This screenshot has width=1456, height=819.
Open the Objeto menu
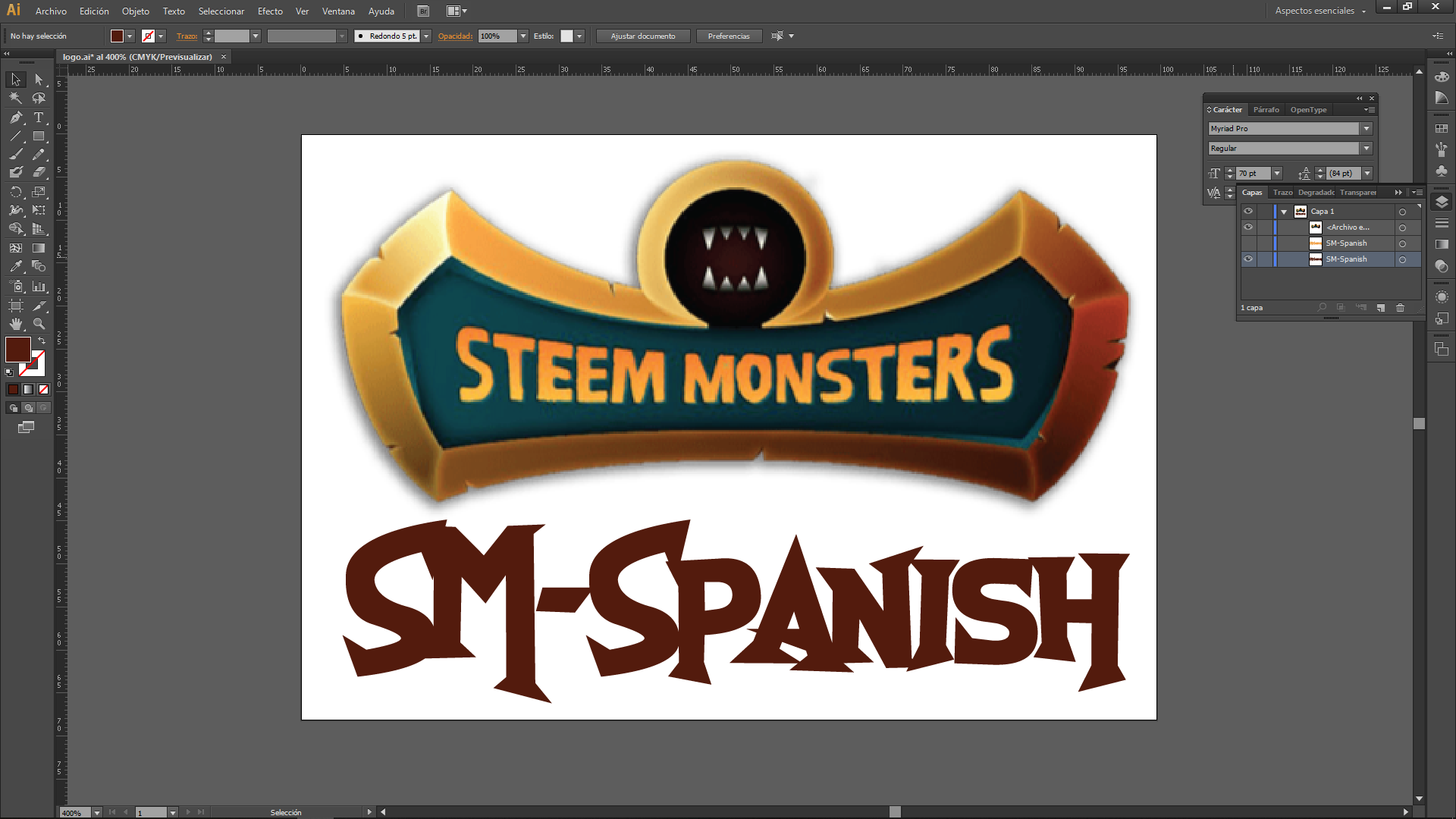[136, 11]
